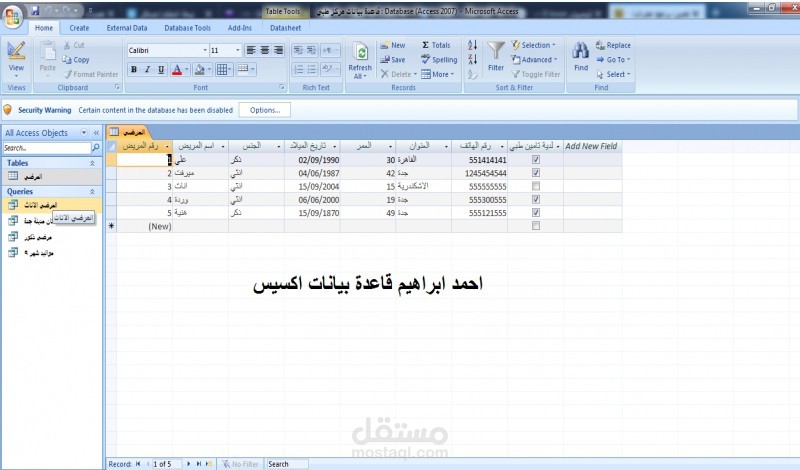Image resolution: width=800 pixels, height=470 pixels.
Task: Check insurance box for phone 555555555
Action: pos(536,186)
